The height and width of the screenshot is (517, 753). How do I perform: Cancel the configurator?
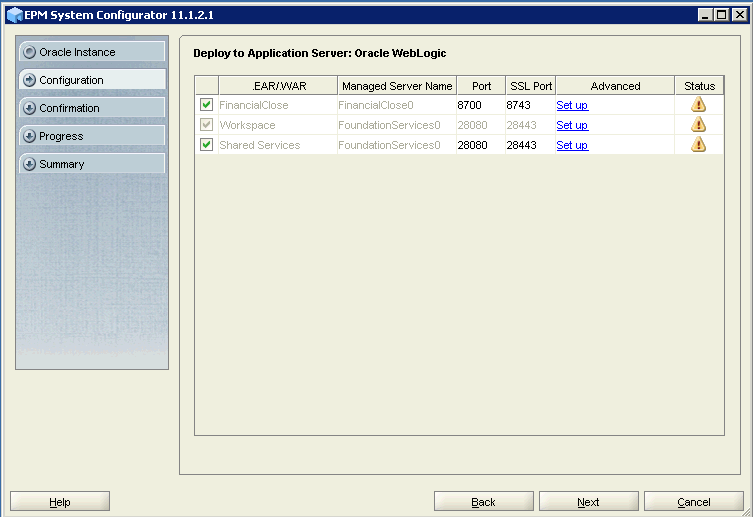pyautogui.click(x=694, y=502)
